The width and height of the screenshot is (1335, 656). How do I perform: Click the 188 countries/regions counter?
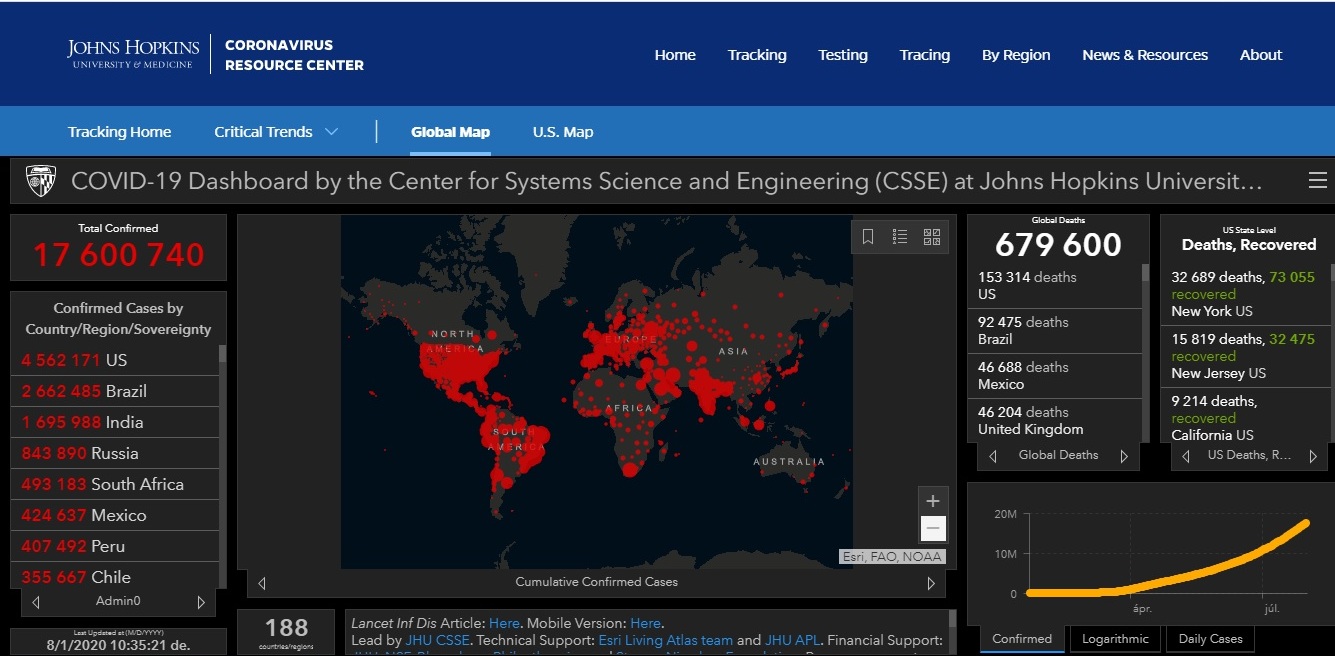click(287, 632)
